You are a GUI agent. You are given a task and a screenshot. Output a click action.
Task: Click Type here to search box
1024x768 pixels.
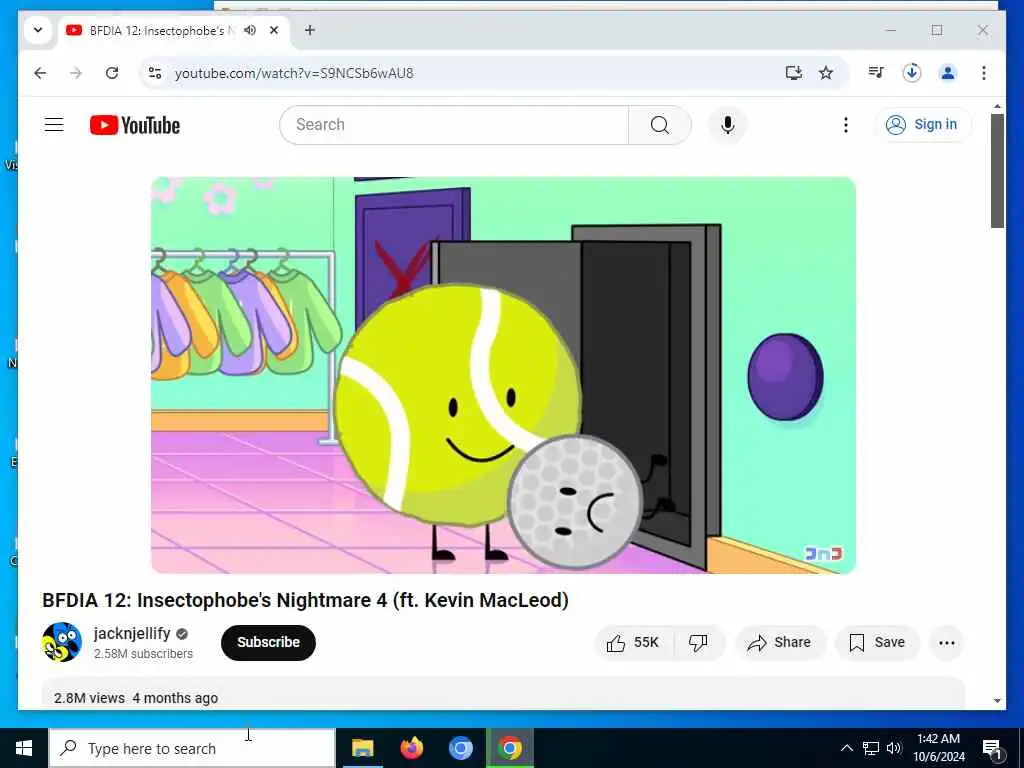[x=193, y=748]
